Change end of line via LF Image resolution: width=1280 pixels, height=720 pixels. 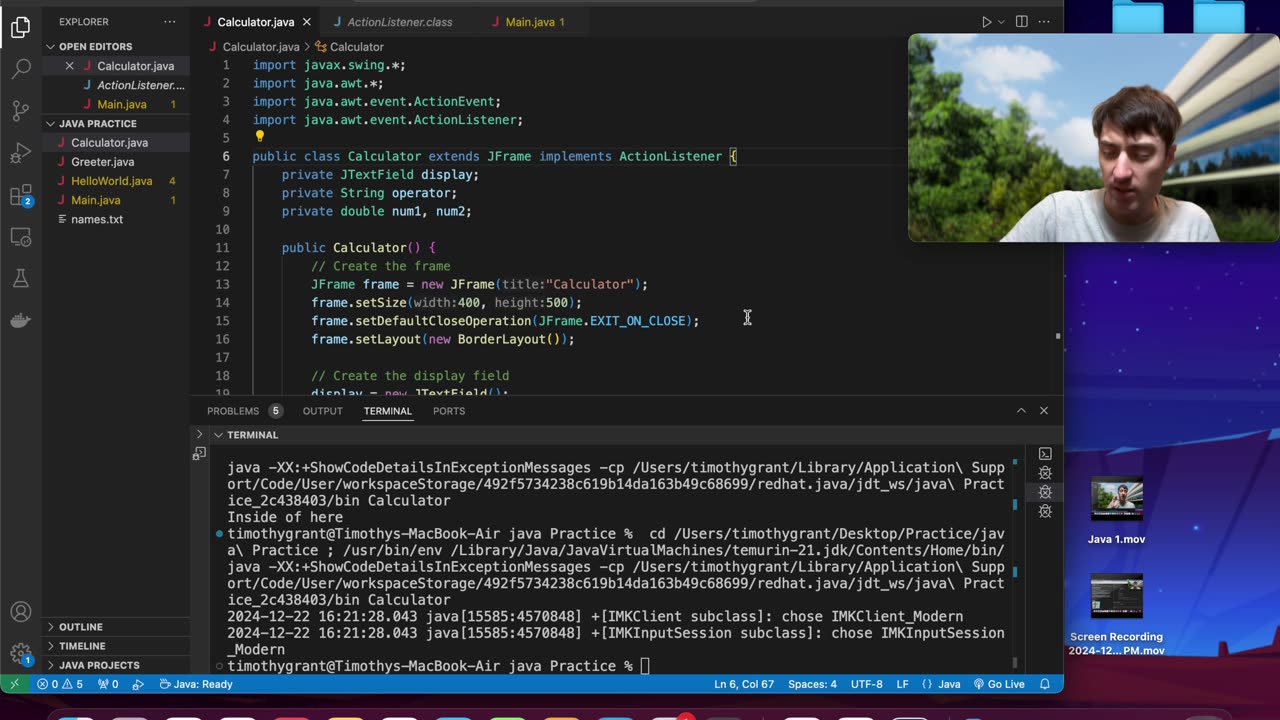tap(903, 684)
